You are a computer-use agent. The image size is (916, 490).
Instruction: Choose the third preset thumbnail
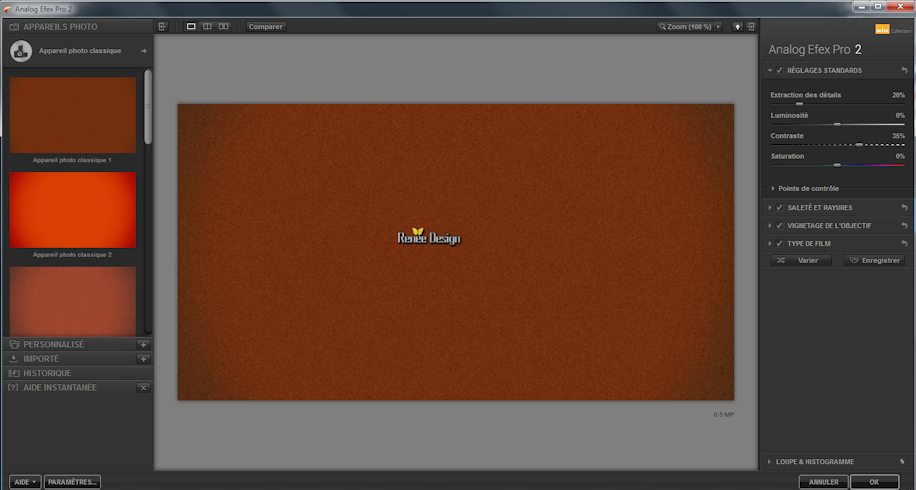[73, 301]
